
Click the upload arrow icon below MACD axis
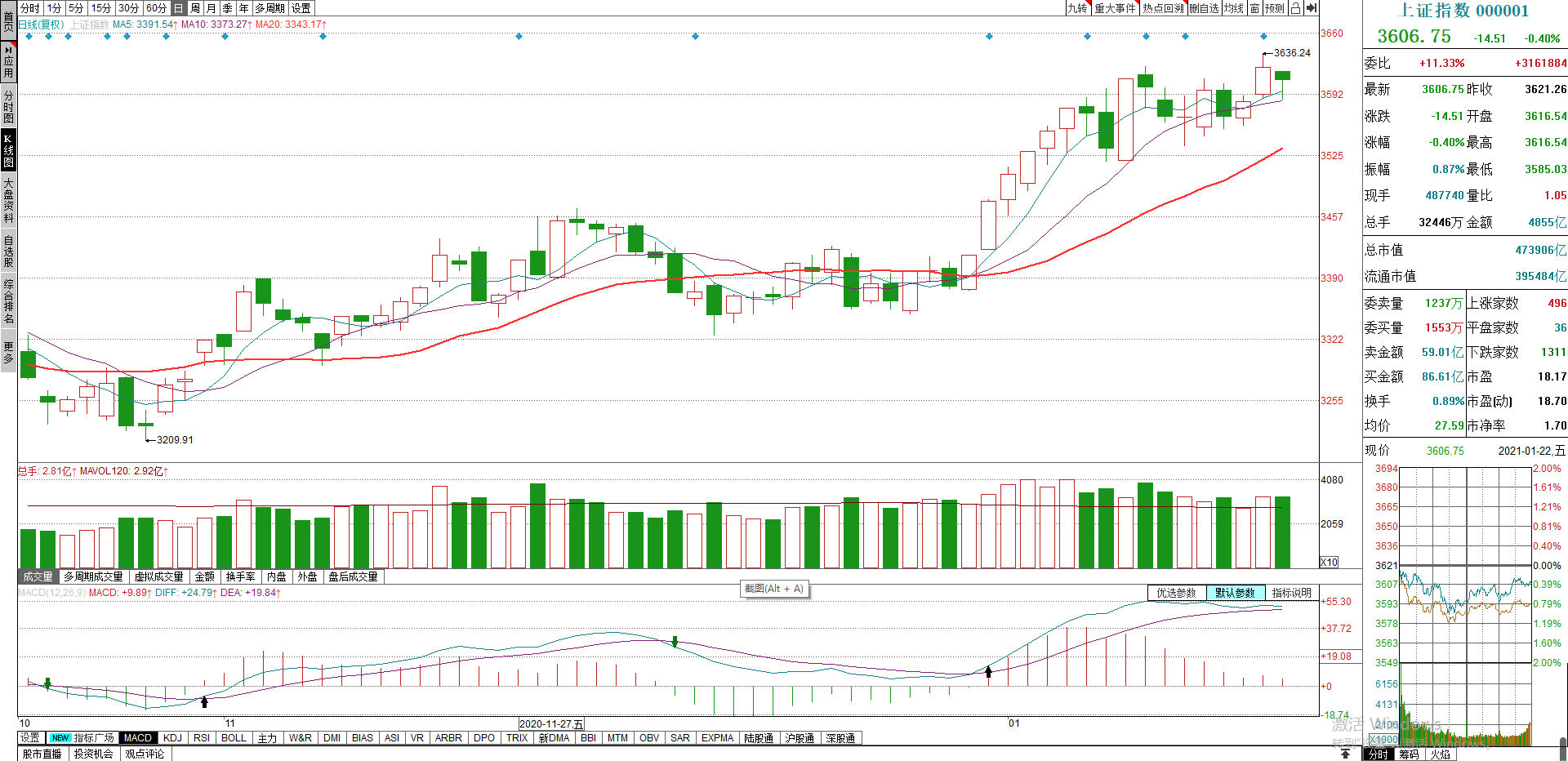[x=1345, y=754]
